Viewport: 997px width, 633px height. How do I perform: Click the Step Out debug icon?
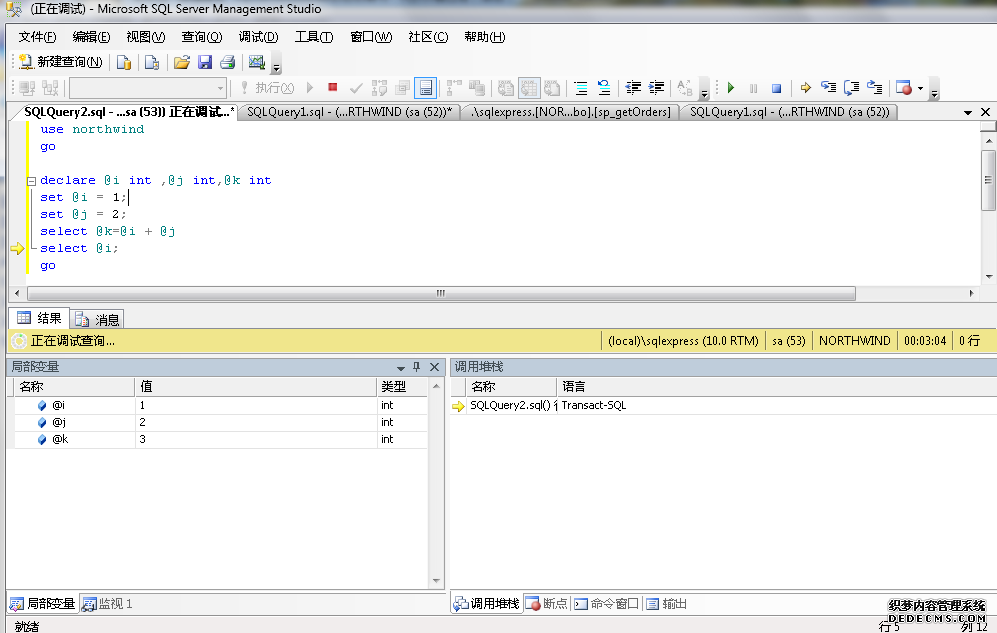pos(874,88)
